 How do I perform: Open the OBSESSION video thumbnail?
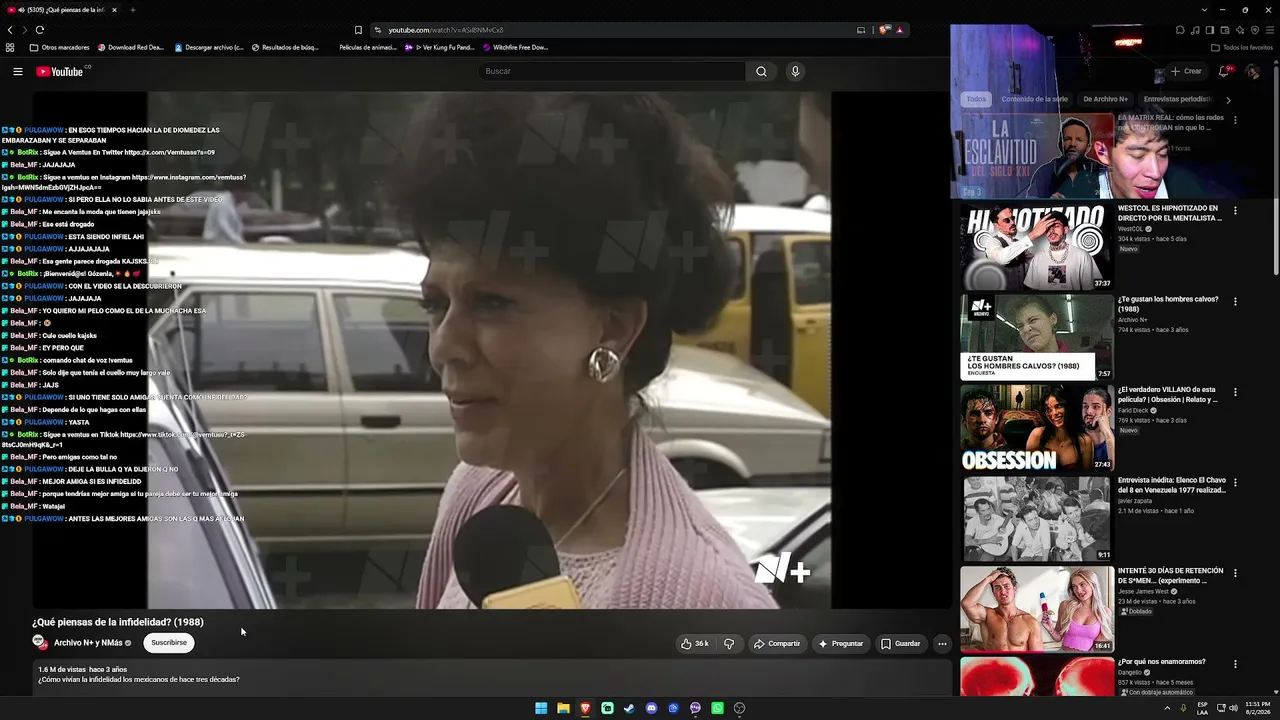tap(1037, 428)
